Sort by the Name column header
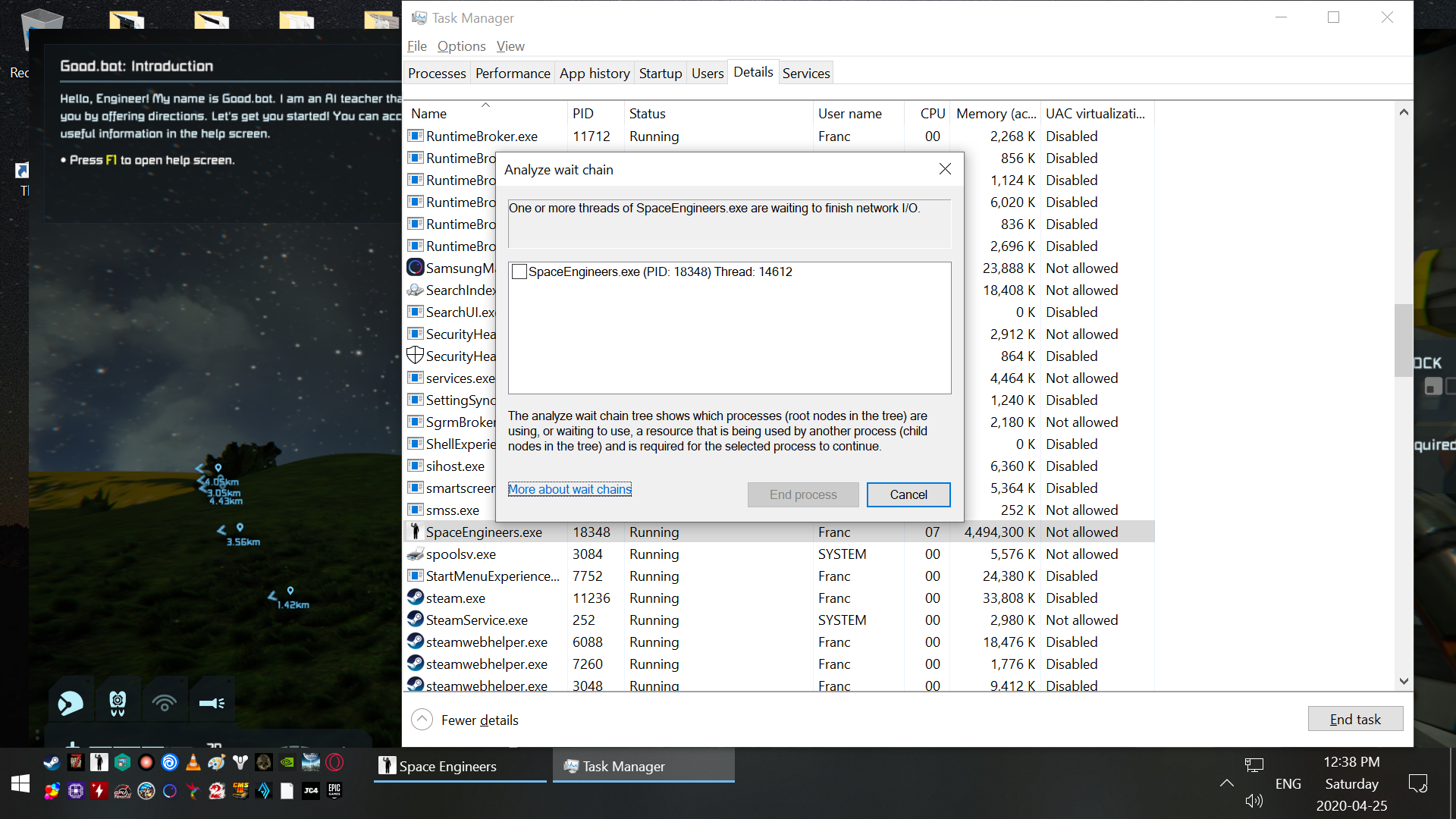The image size is (1456, 819). pyautogui.click(x=429, y=114)
